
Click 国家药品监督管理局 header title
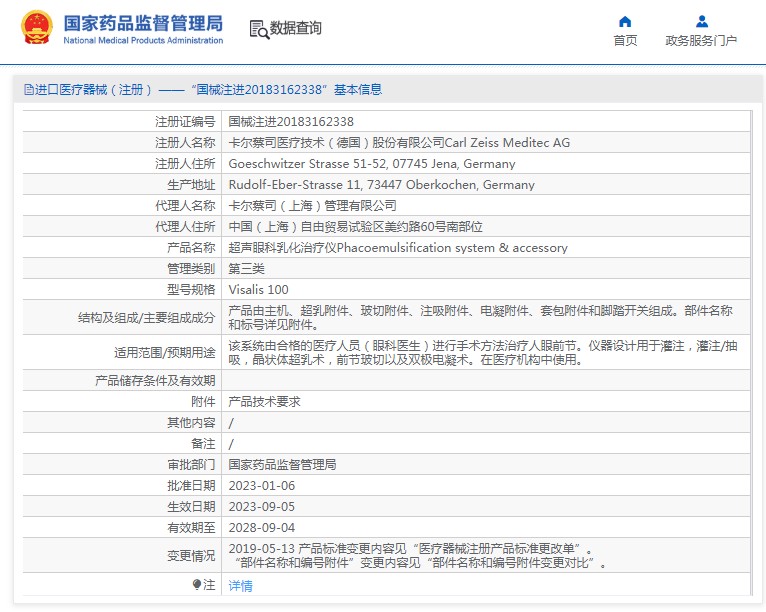pos(143,23)
